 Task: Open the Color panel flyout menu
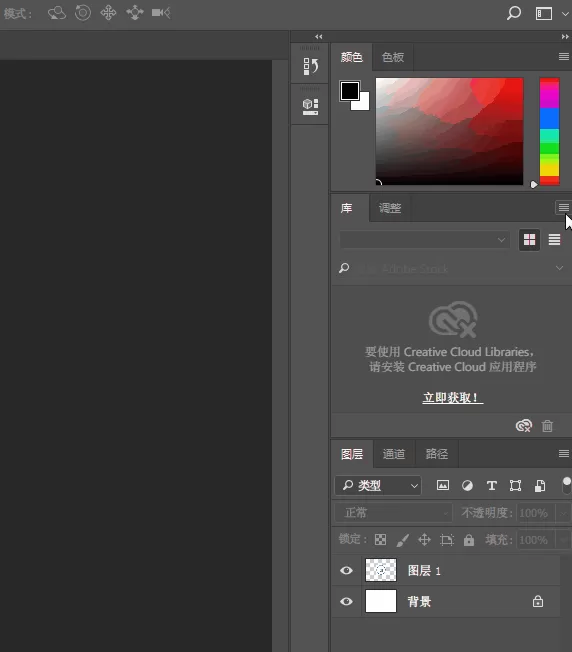[x=564, y=57]
